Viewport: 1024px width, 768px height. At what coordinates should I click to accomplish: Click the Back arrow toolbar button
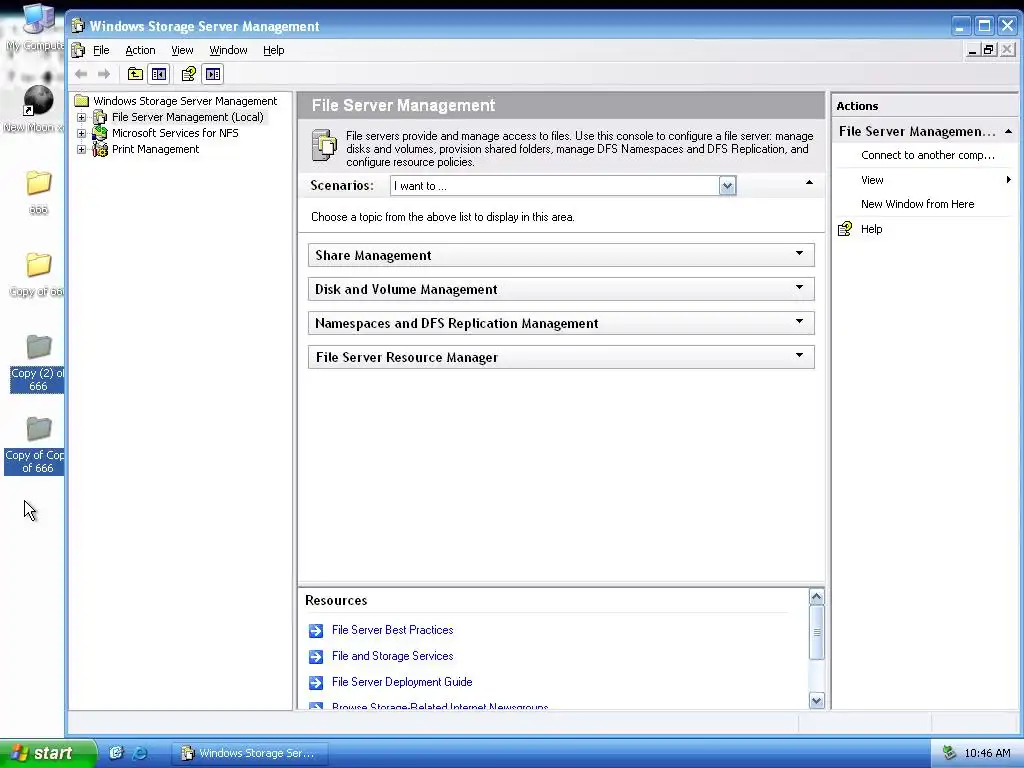81,74
